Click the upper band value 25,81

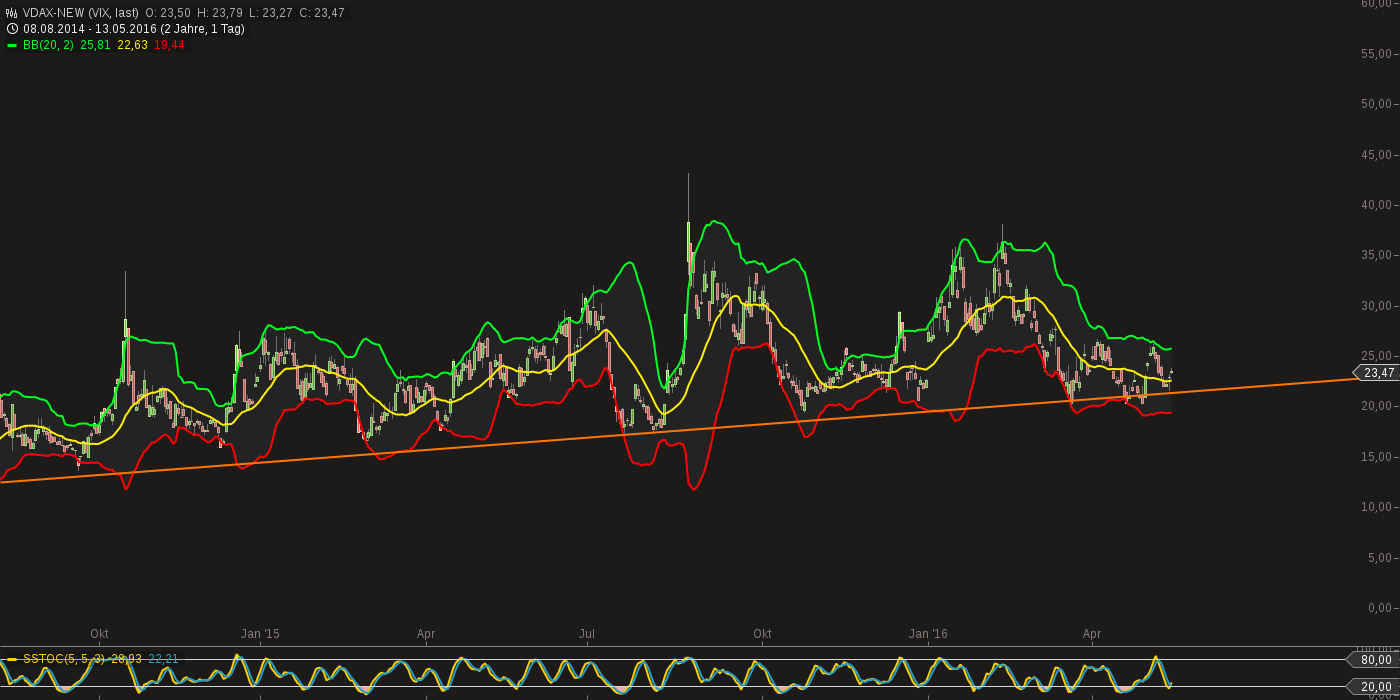[95, 45]
